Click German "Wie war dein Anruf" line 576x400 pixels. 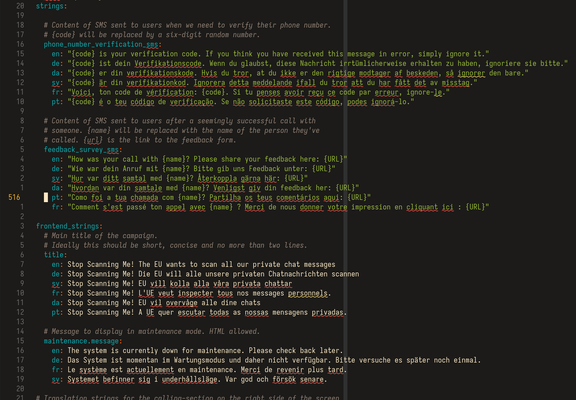point(194,169)
